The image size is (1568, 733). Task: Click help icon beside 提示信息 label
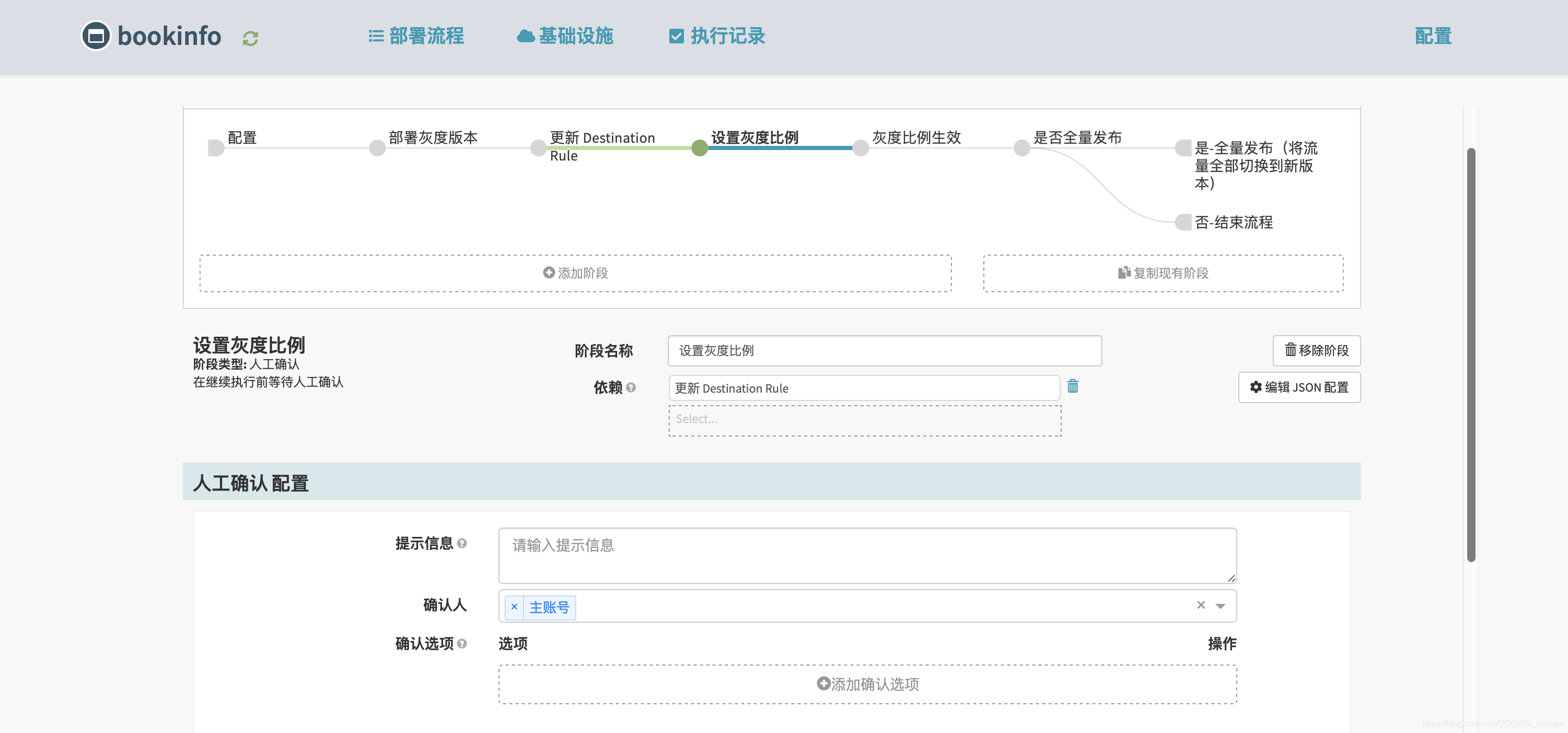click(462, 544)
